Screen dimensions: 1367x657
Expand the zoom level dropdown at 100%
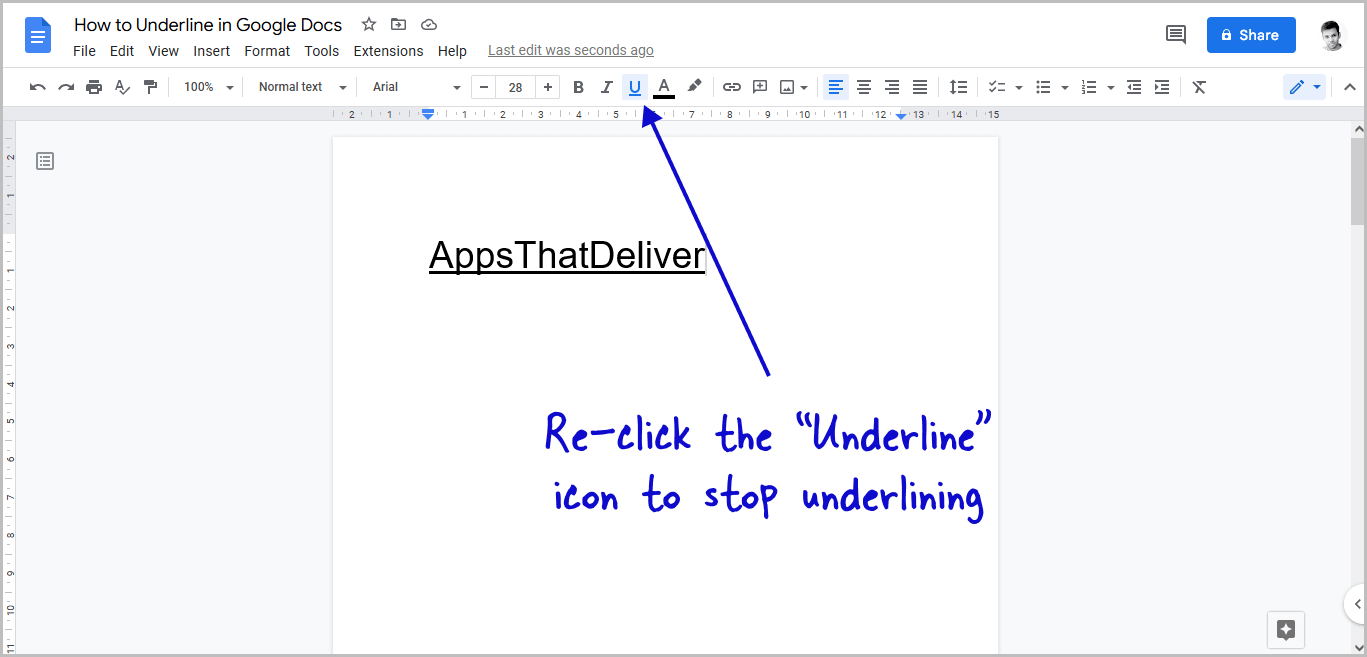(x=207, y=87)
